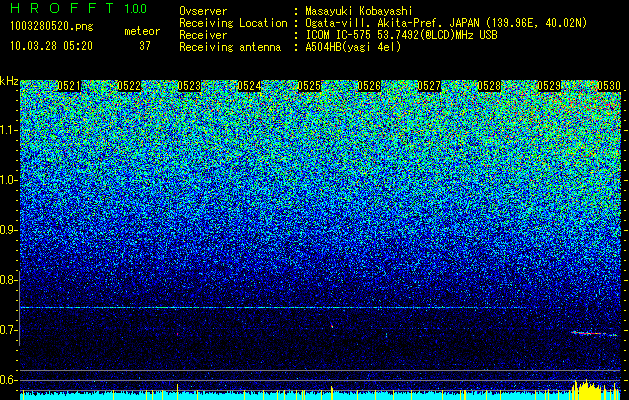The height and width of the screenshot is (400, 629).
Task: Click the kHz axis unit label
Action: pos(9,81)
